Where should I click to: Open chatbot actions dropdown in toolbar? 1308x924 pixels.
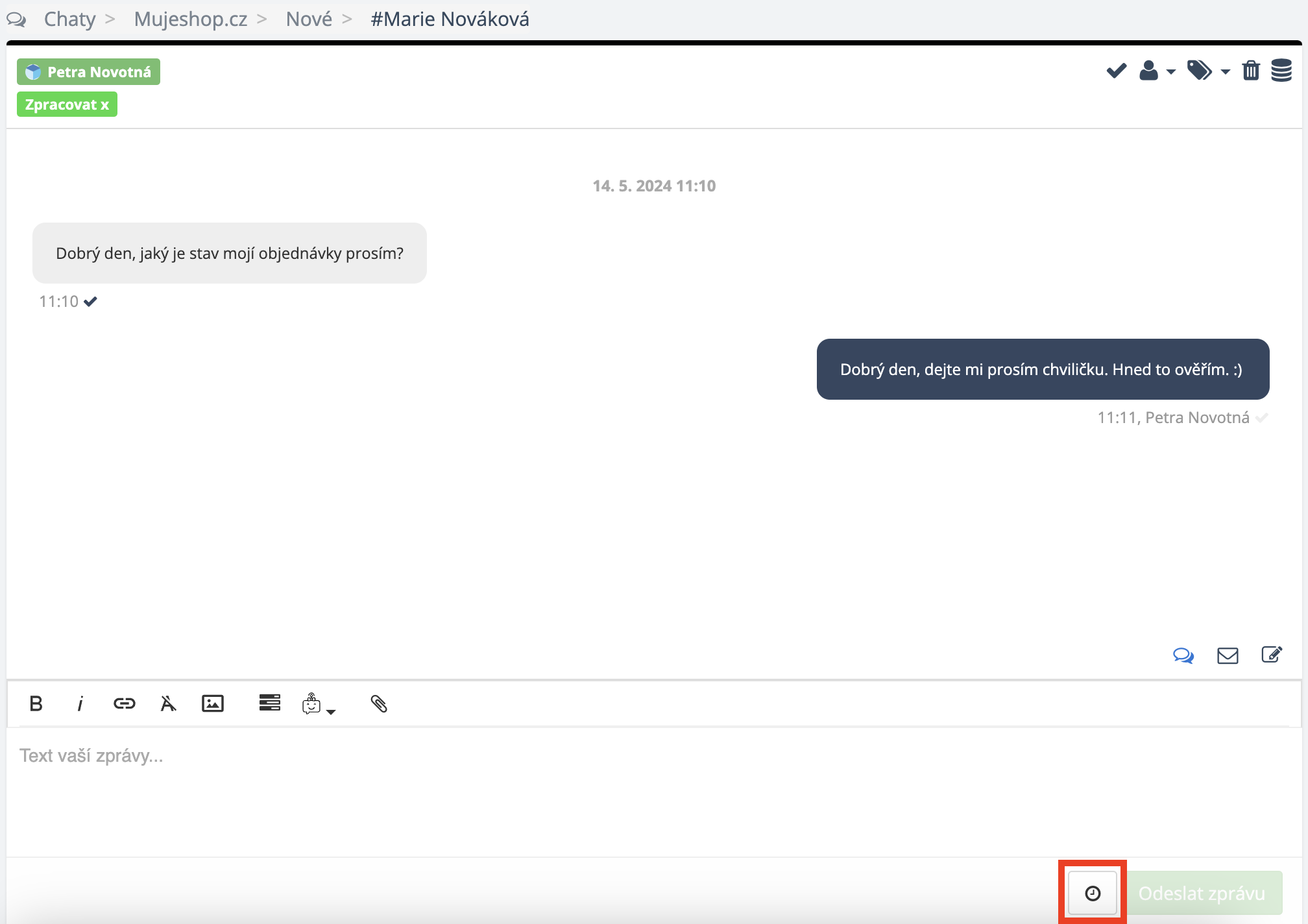coord(318,704)
